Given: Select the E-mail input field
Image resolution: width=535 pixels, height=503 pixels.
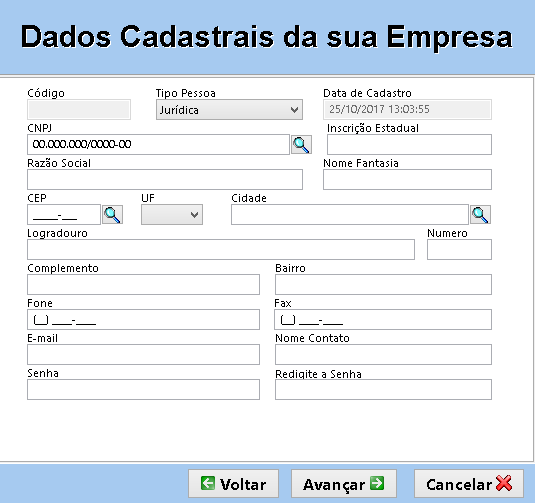Looking at the screenshot, I should 143,355.
